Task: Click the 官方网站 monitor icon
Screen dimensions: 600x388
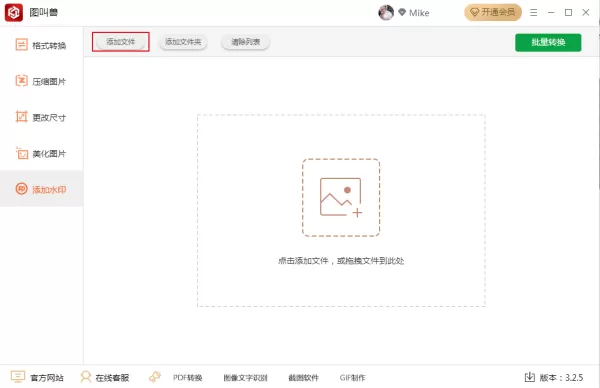Action: click(18, 377)
